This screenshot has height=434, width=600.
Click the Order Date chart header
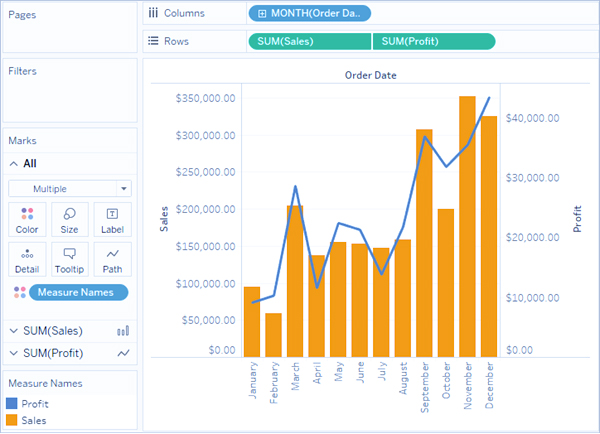(370, 75)
